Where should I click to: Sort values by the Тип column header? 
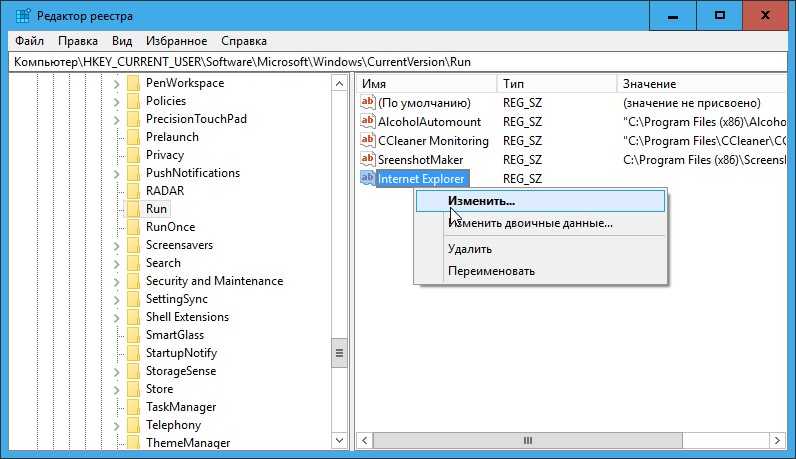click(557, 83)
